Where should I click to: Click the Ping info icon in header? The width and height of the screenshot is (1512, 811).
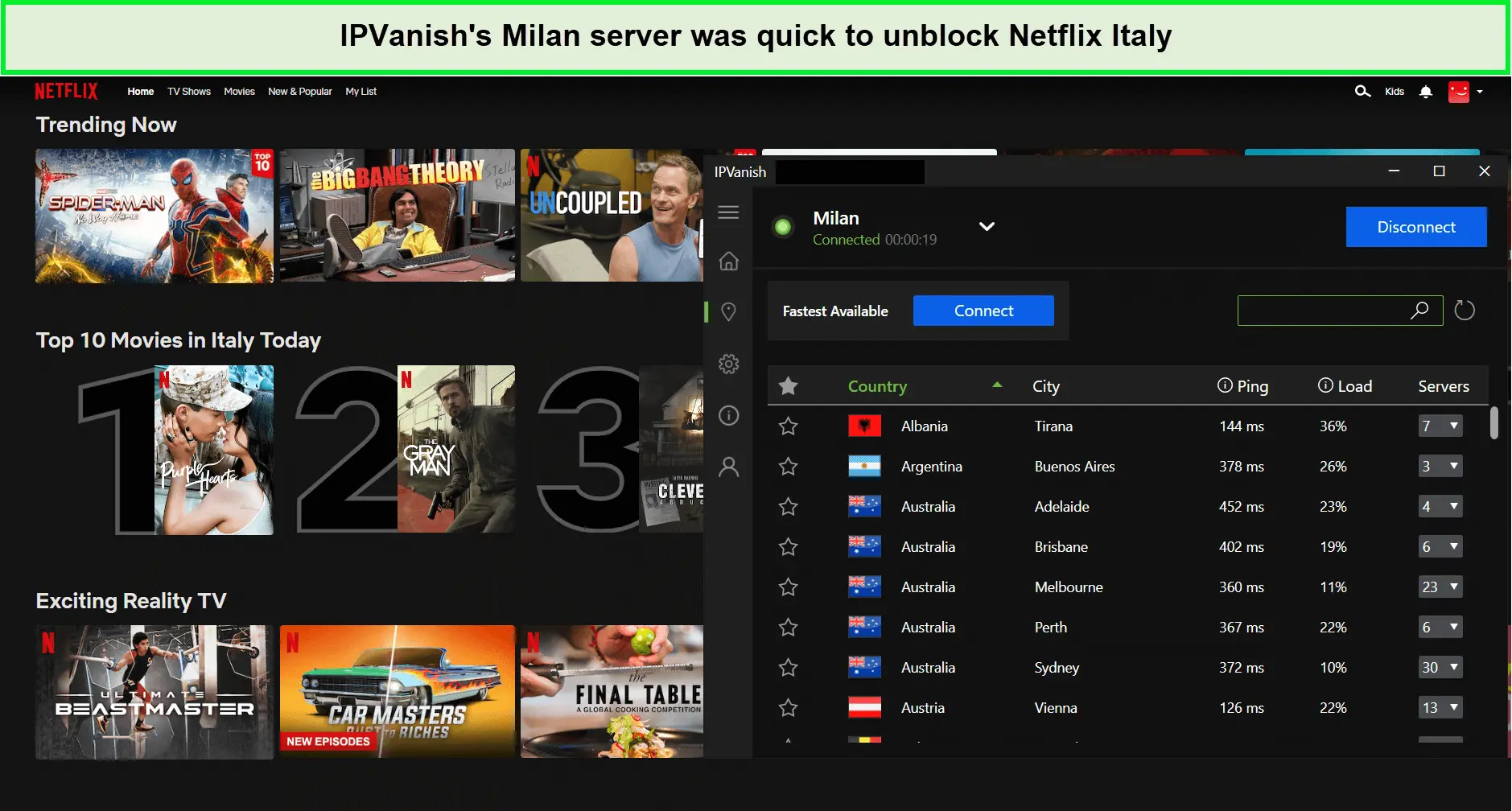1225,385
